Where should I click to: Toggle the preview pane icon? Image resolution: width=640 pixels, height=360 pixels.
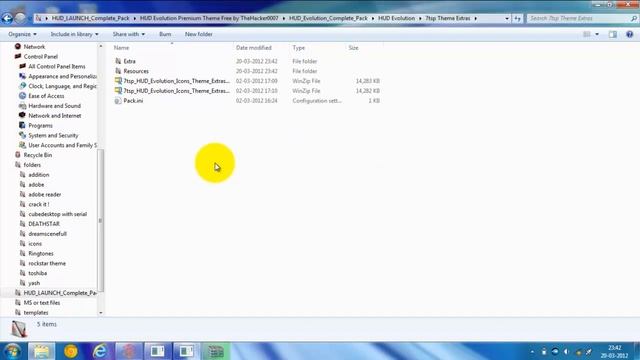[x=613, y=34]
